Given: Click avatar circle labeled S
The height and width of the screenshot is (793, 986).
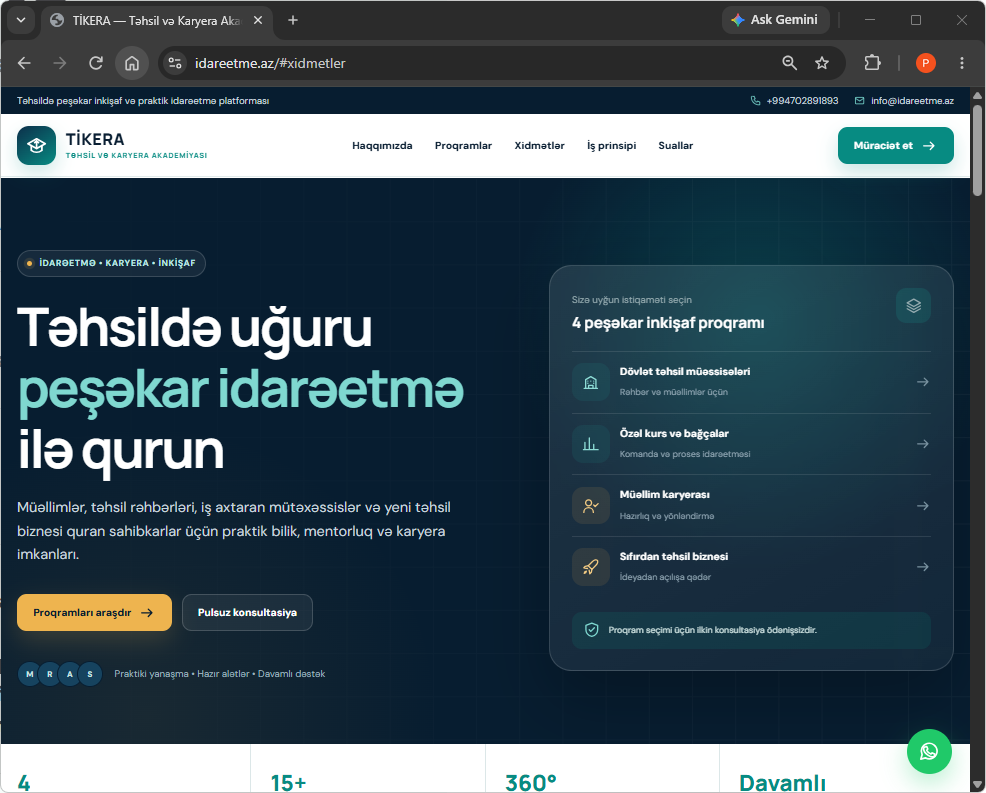Looking at the screenshot, I should pyautogui.click(x=90, y=674).
